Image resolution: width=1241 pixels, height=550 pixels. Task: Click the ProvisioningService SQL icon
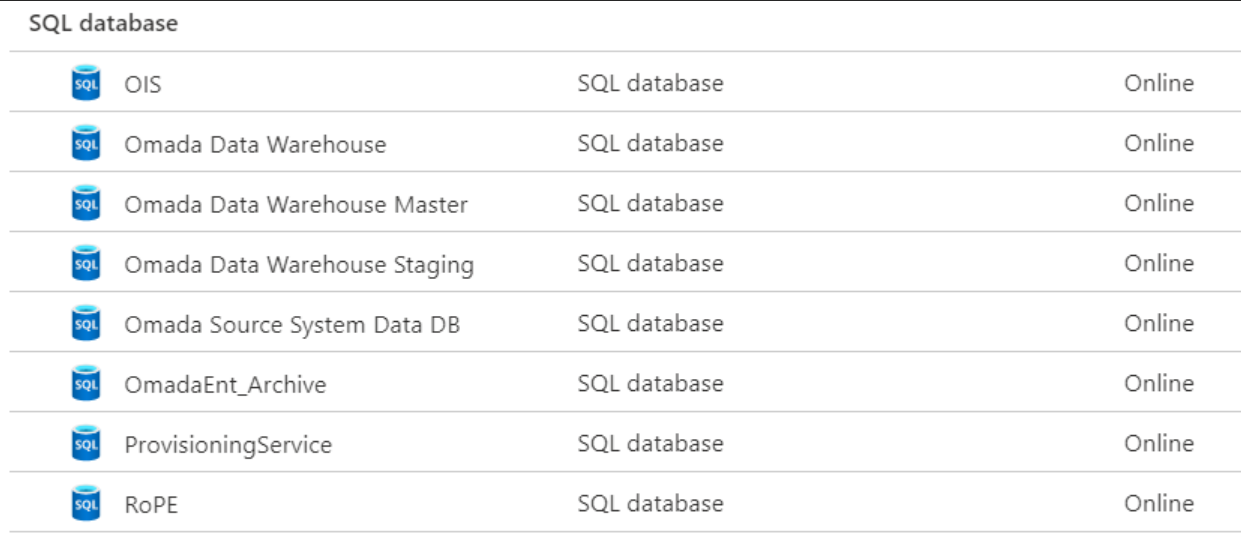point(87,443)
